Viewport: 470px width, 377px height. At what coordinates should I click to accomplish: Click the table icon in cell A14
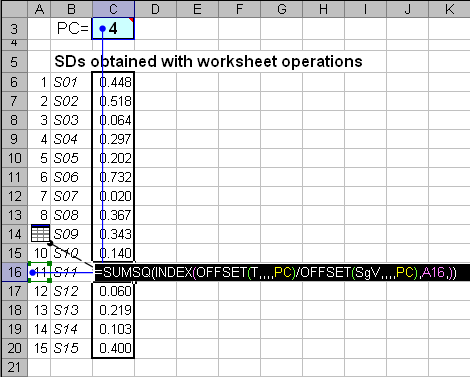pyautogui.click(x=40, y=233)
